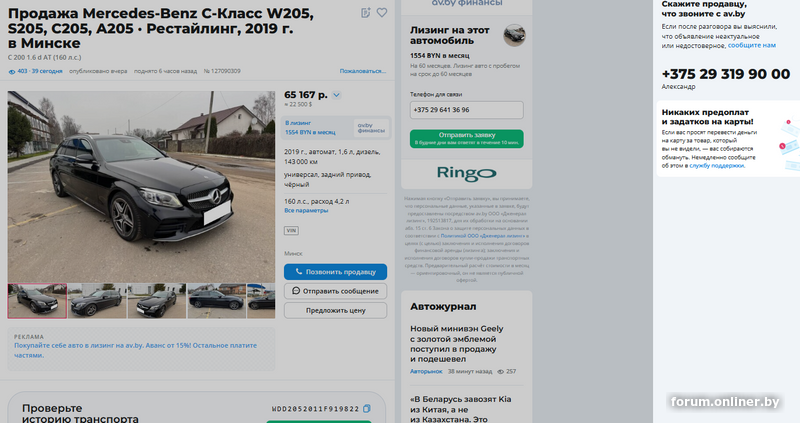Image resolution: width=800 pixels, height=423 pixels.
Task: Open Все параметры link
Action: click(306, 210)
